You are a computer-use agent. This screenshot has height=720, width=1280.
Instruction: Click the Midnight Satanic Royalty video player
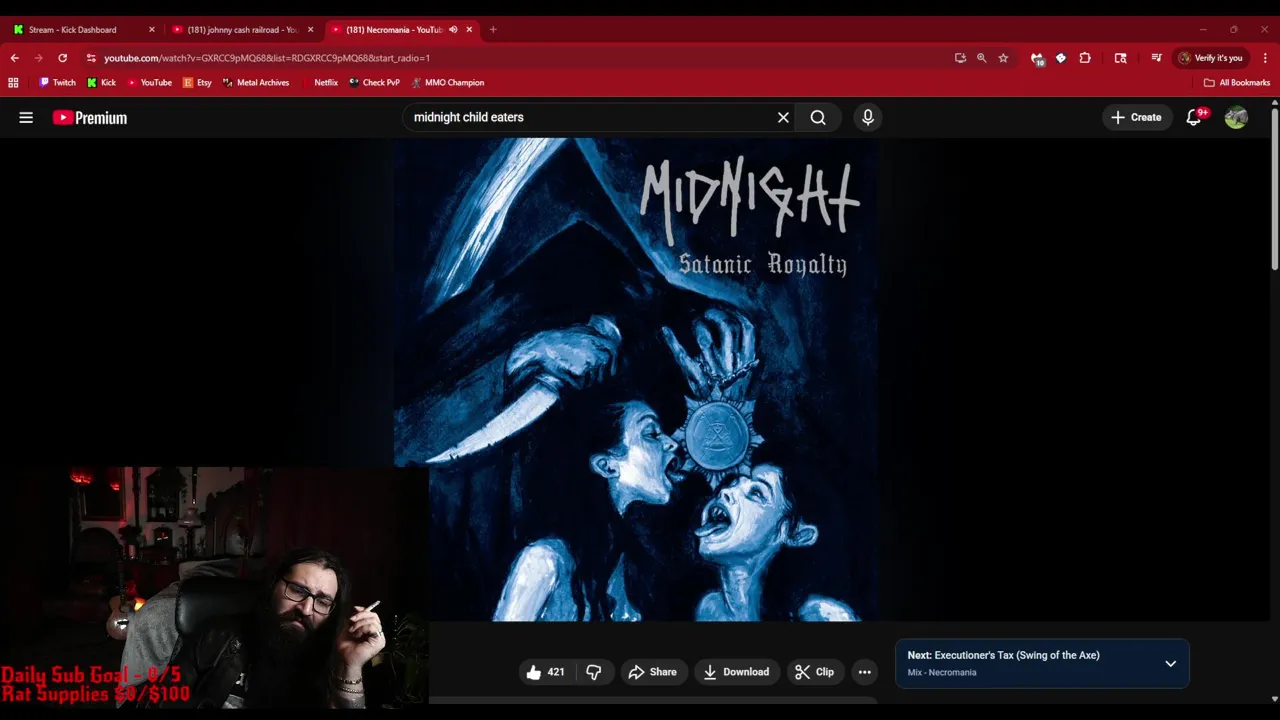636,379
